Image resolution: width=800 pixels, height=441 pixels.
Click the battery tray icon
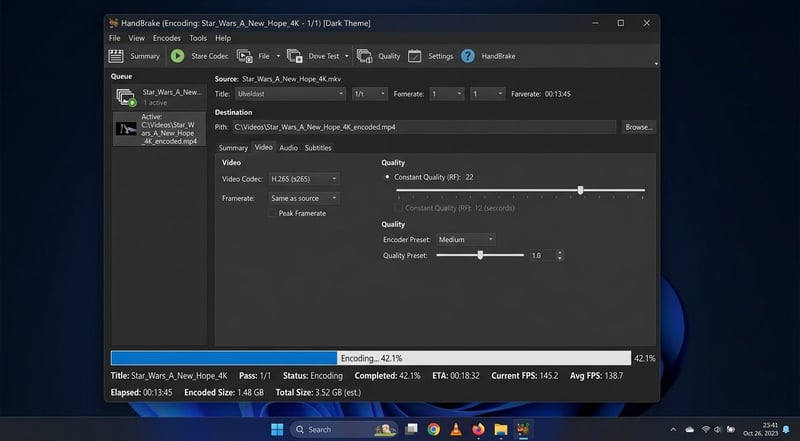coord(731,430)
